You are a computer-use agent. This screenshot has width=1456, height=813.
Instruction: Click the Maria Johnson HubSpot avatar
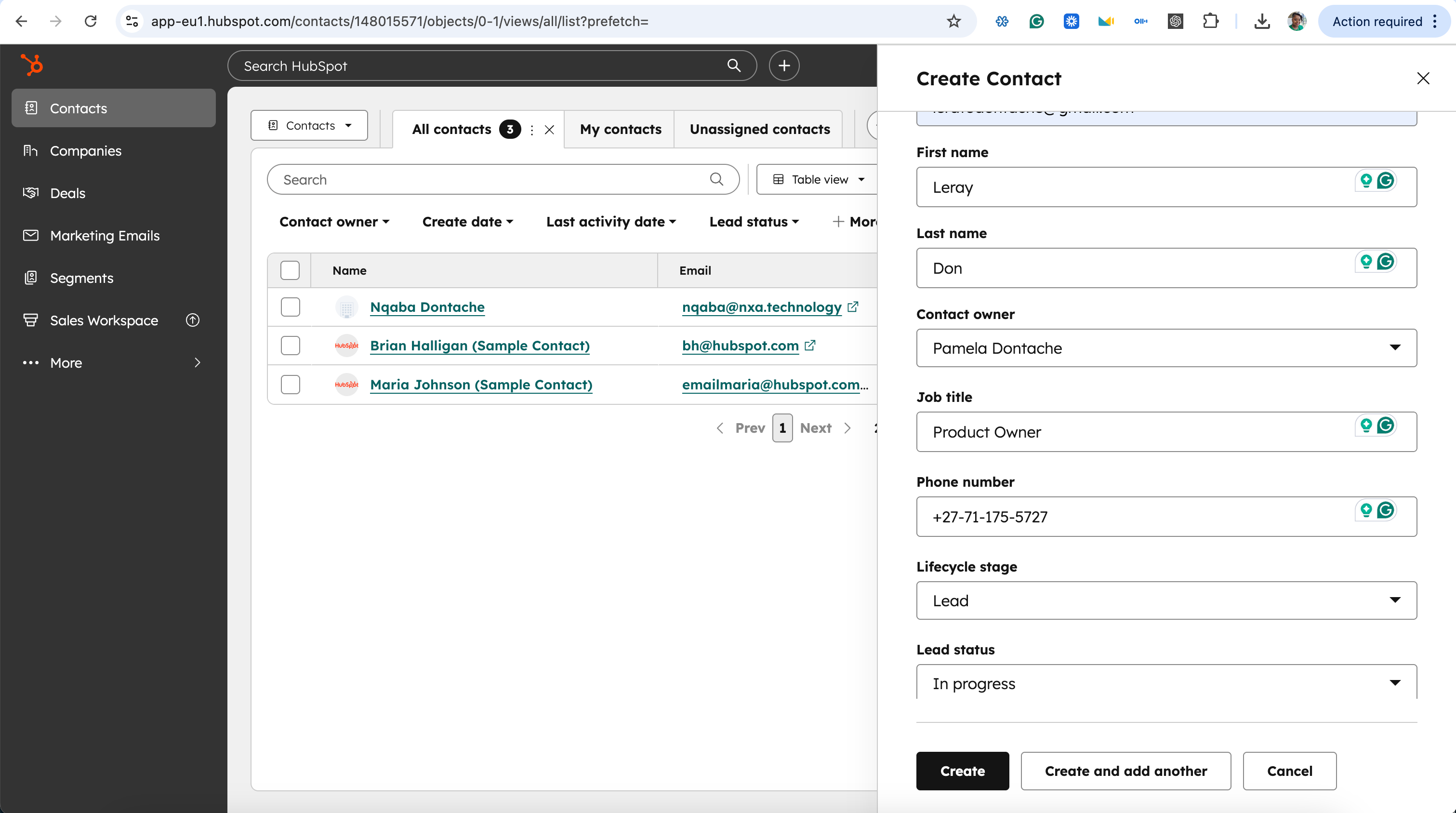pyautogui.click(x=346, y=385)
